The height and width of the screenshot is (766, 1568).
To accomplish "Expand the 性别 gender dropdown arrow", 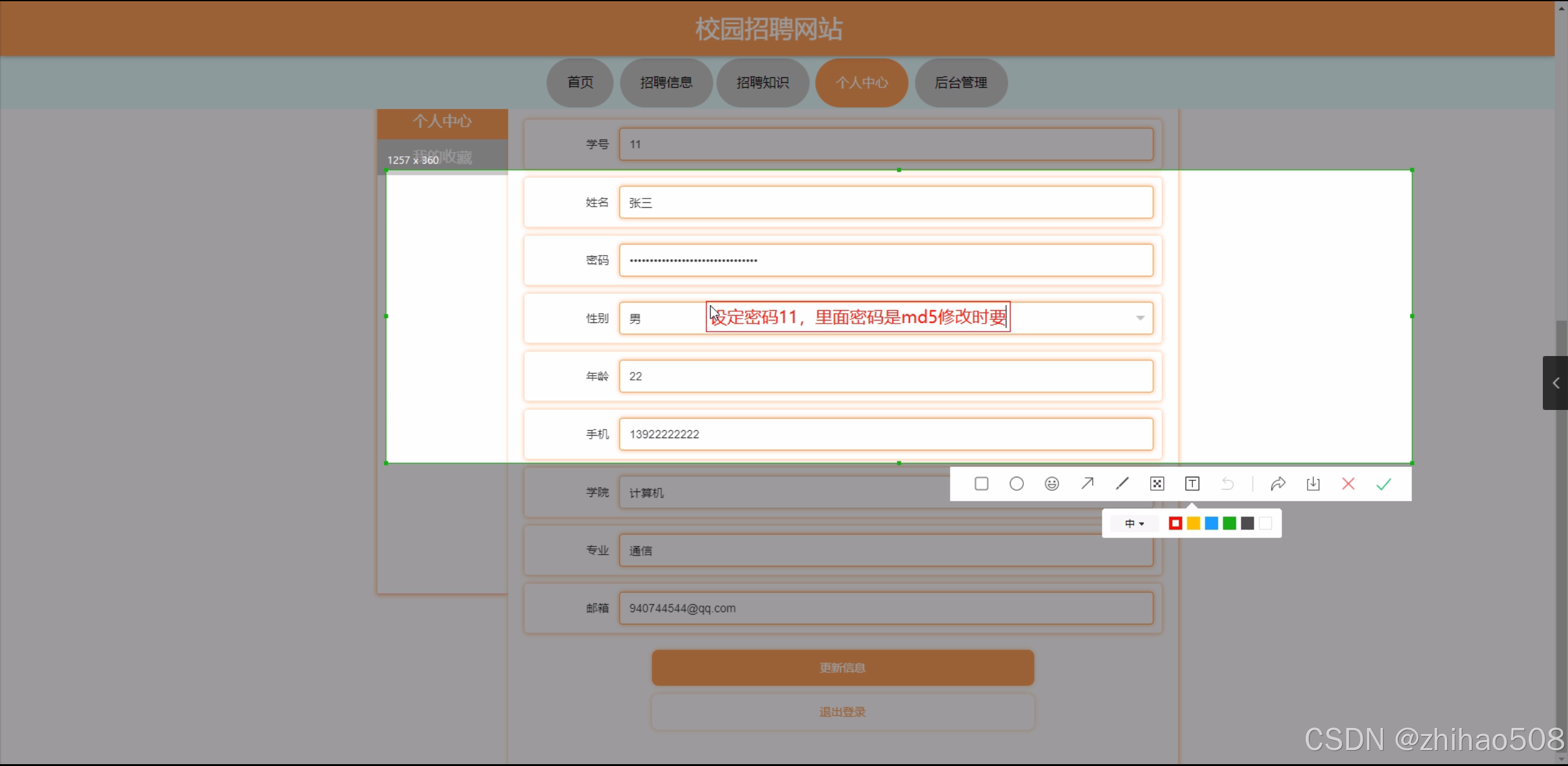I will pyautogui.click(x=1140, y=318).
